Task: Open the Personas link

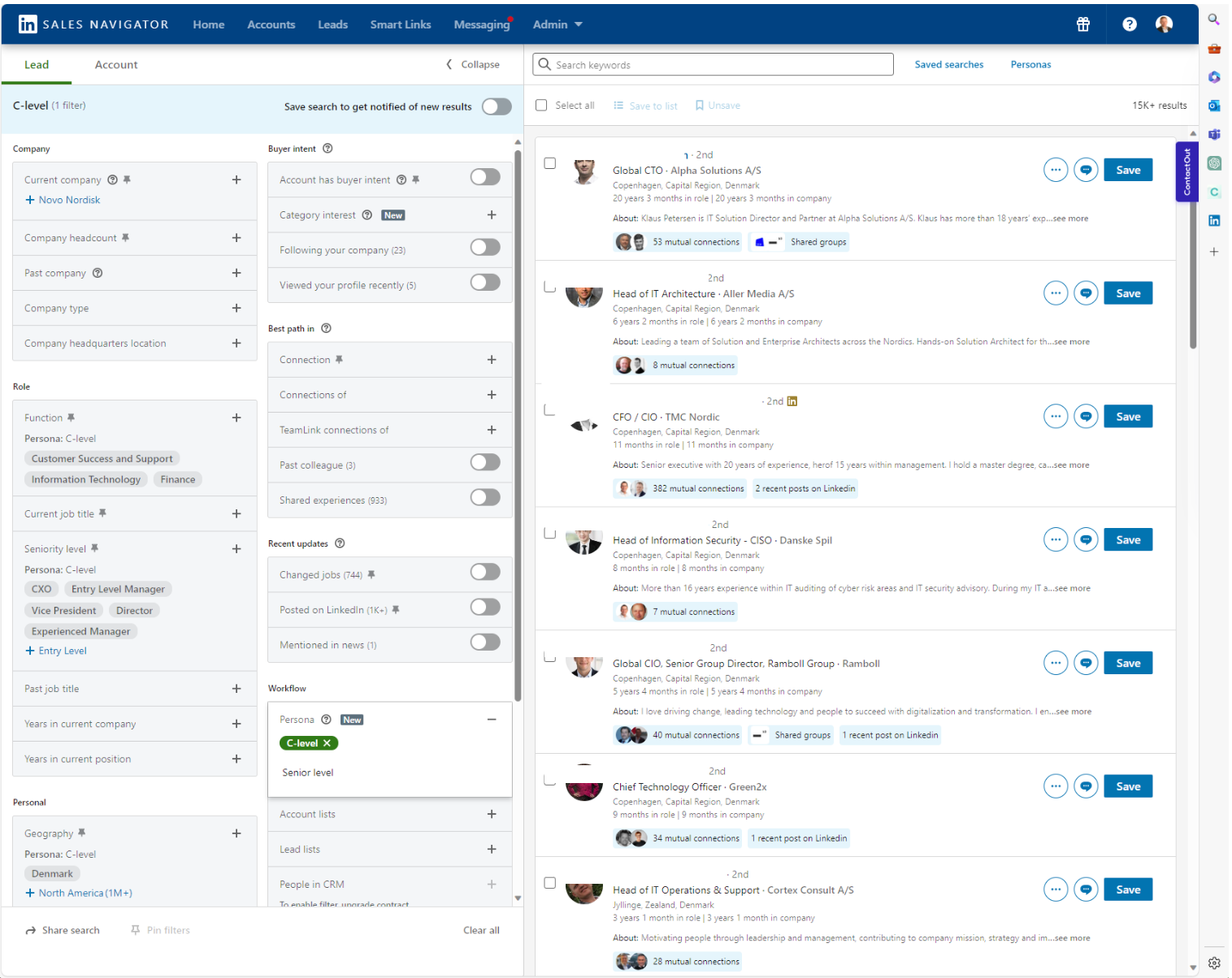Action: click(x=1030, y=64)
